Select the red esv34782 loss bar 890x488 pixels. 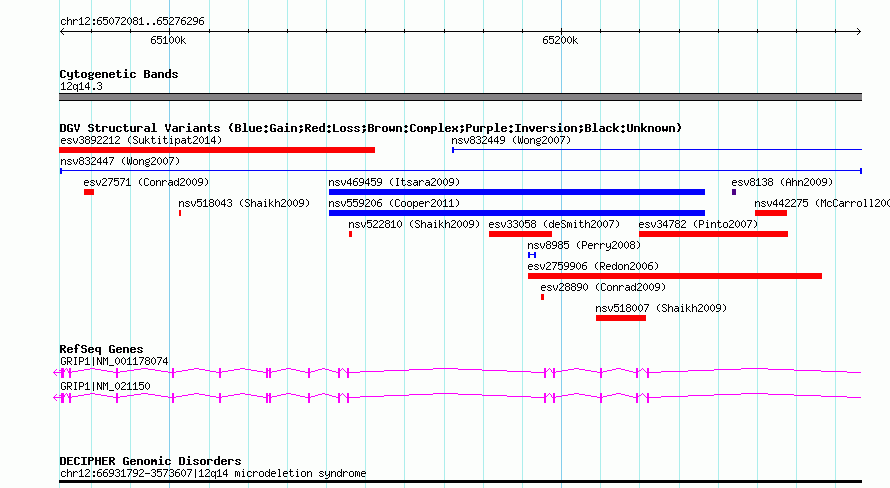[x=713, y=234]
